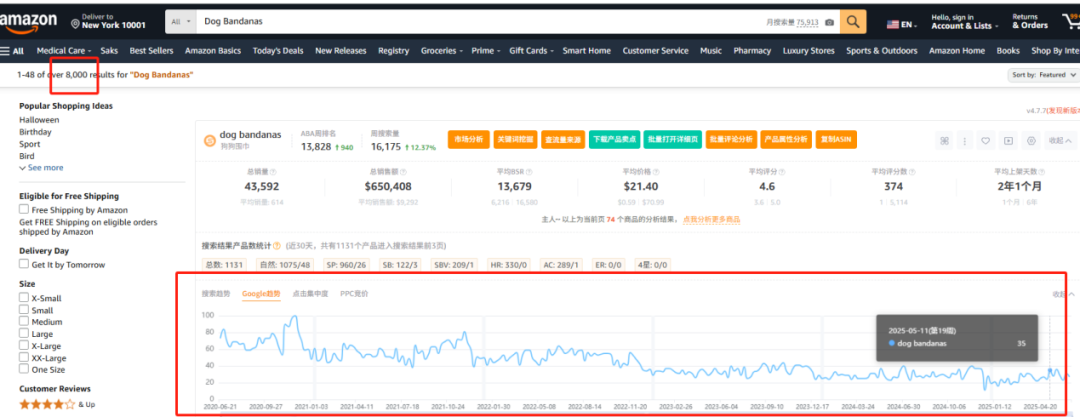Open Today's Deals in nav bar
Image resolution: width=1080 pixels, height=417 pixels.
click(x=278, y=50)
